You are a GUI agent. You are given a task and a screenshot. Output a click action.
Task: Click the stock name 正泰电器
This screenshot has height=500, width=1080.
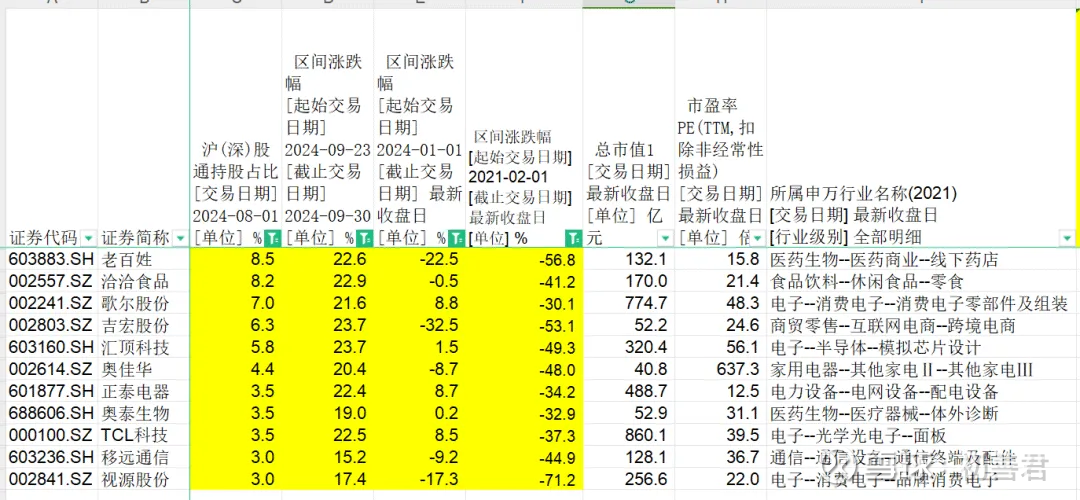[x=135, y=392]
